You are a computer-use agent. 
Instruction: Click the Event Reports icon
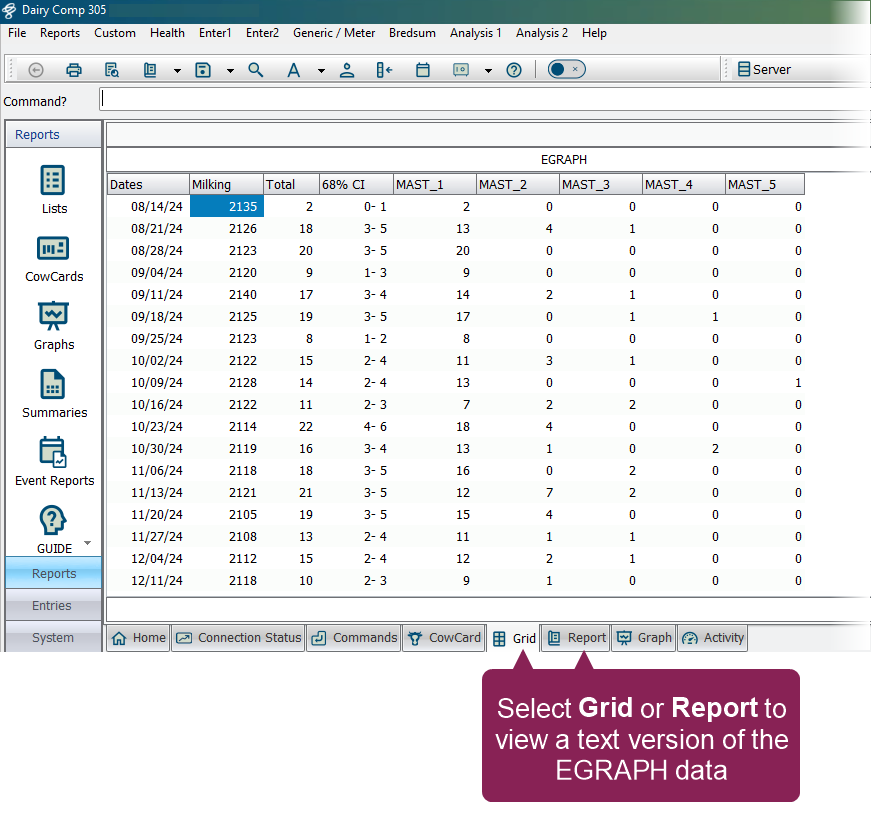point(54,461)
